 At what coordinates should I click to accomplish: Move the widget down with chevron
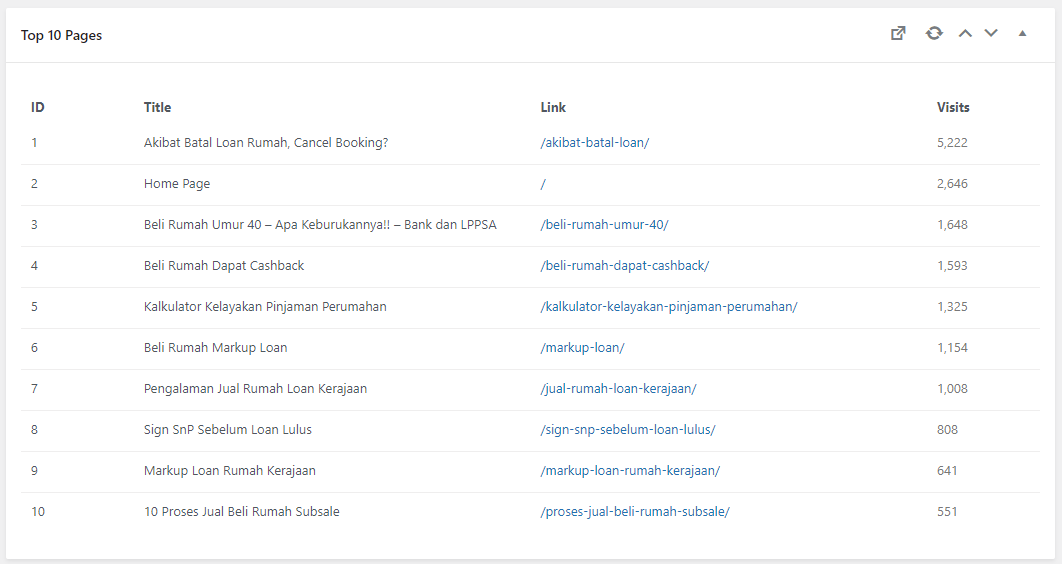coord(991,33)
